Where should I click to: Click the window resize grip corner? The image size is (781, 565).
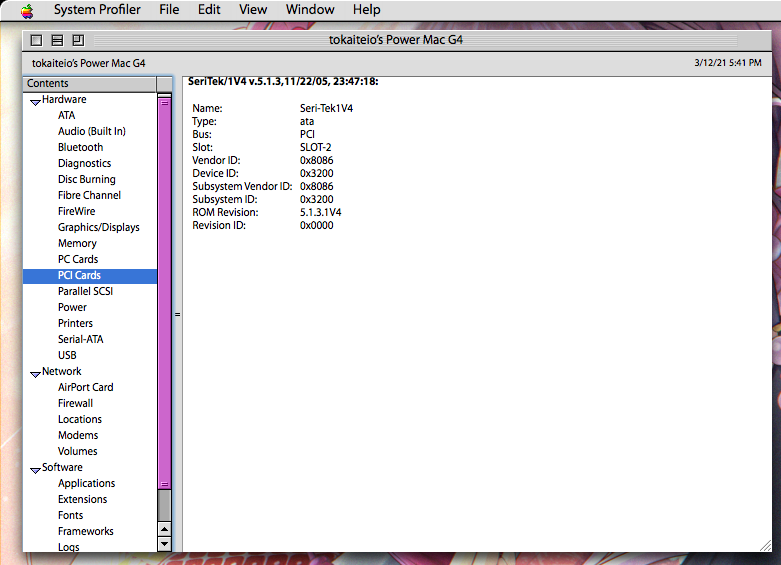click(x=766, y=546)
